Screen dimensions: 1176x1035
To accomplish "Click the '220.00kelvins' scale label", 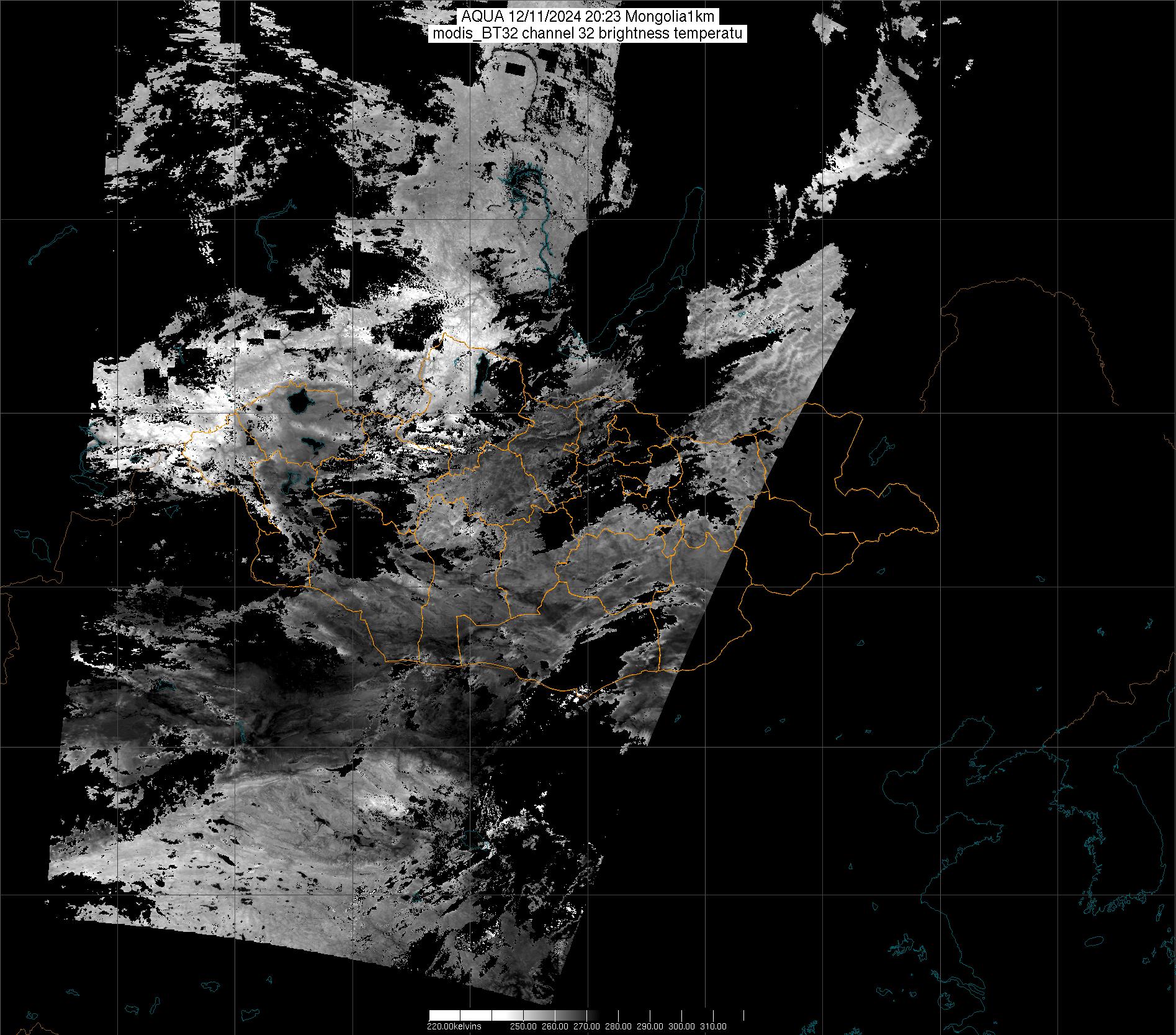I will click(454, 1026).
